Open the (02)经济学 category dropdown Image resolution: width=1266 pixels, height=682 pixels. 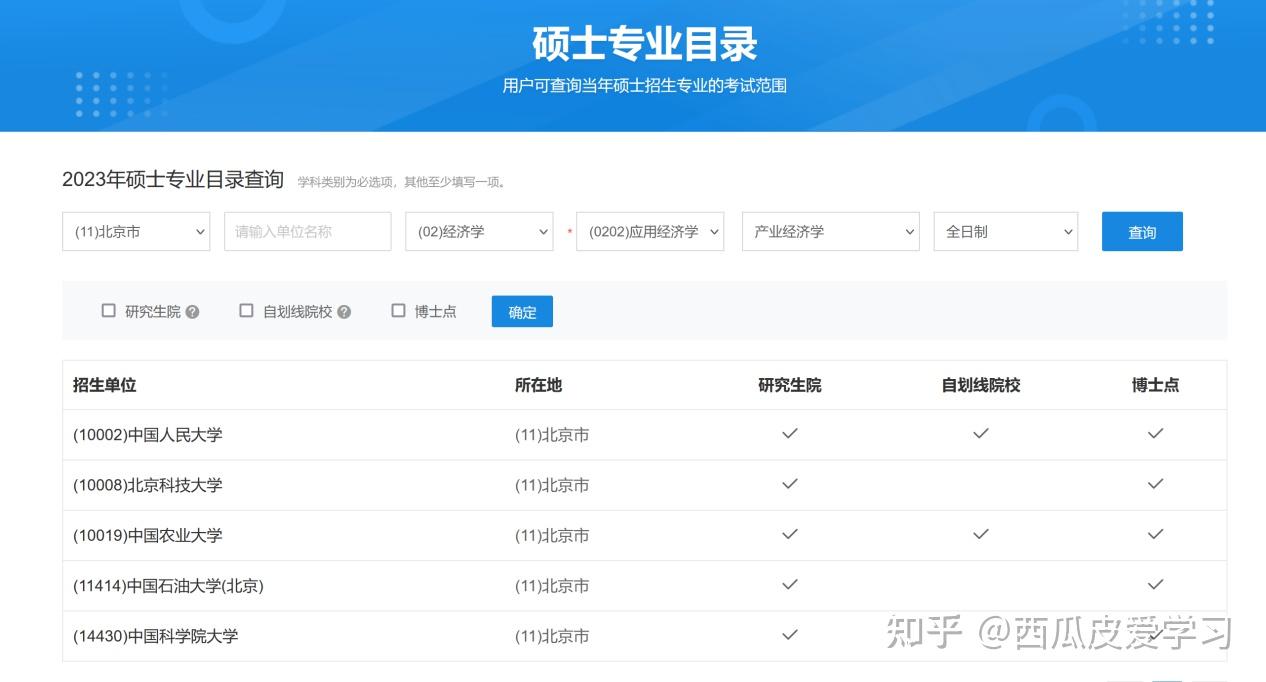click(479, 231)
